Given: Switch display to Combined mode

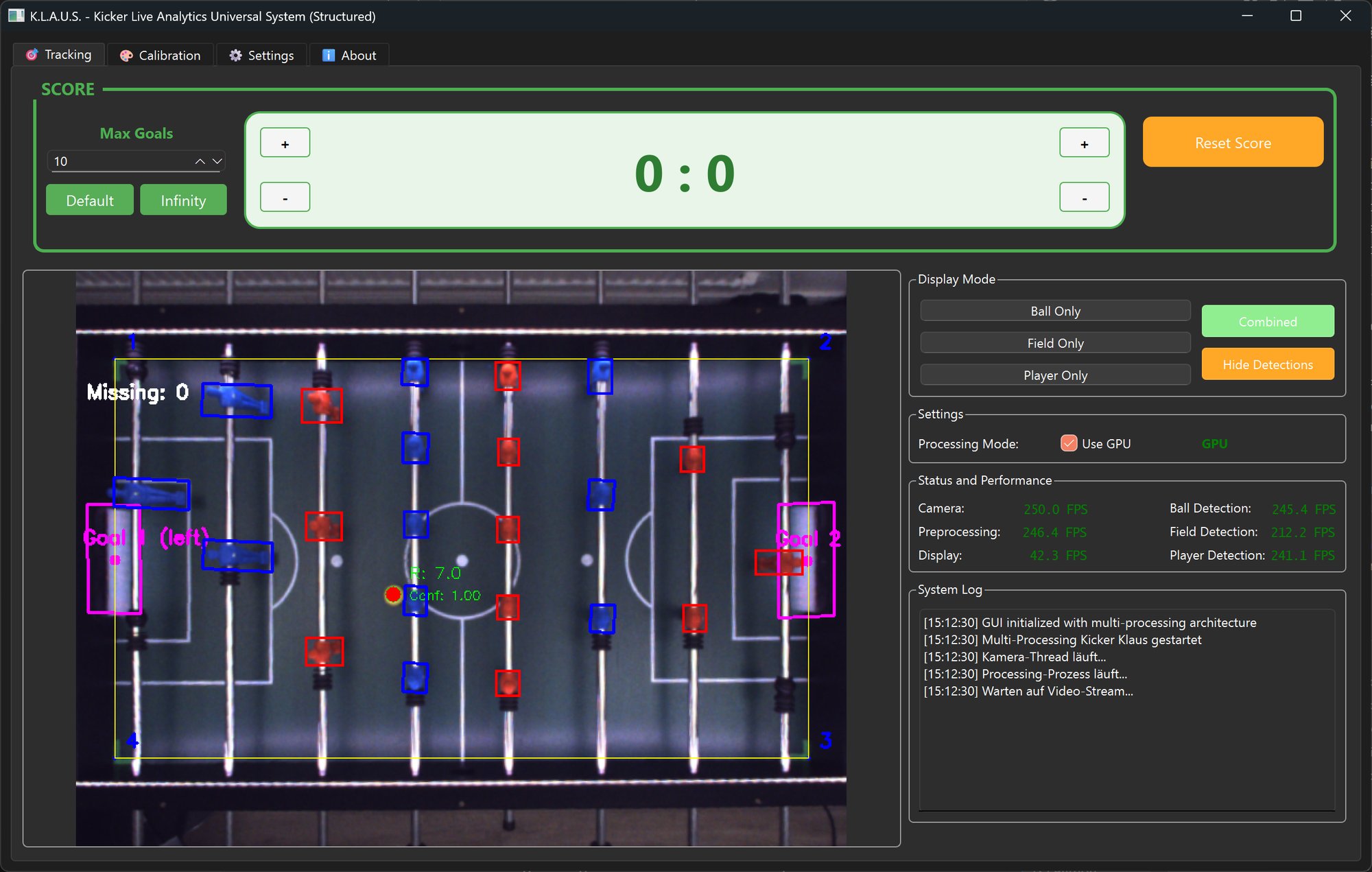Looking at the screenshot, I should pyautogui.click(x=1267, y=321).
